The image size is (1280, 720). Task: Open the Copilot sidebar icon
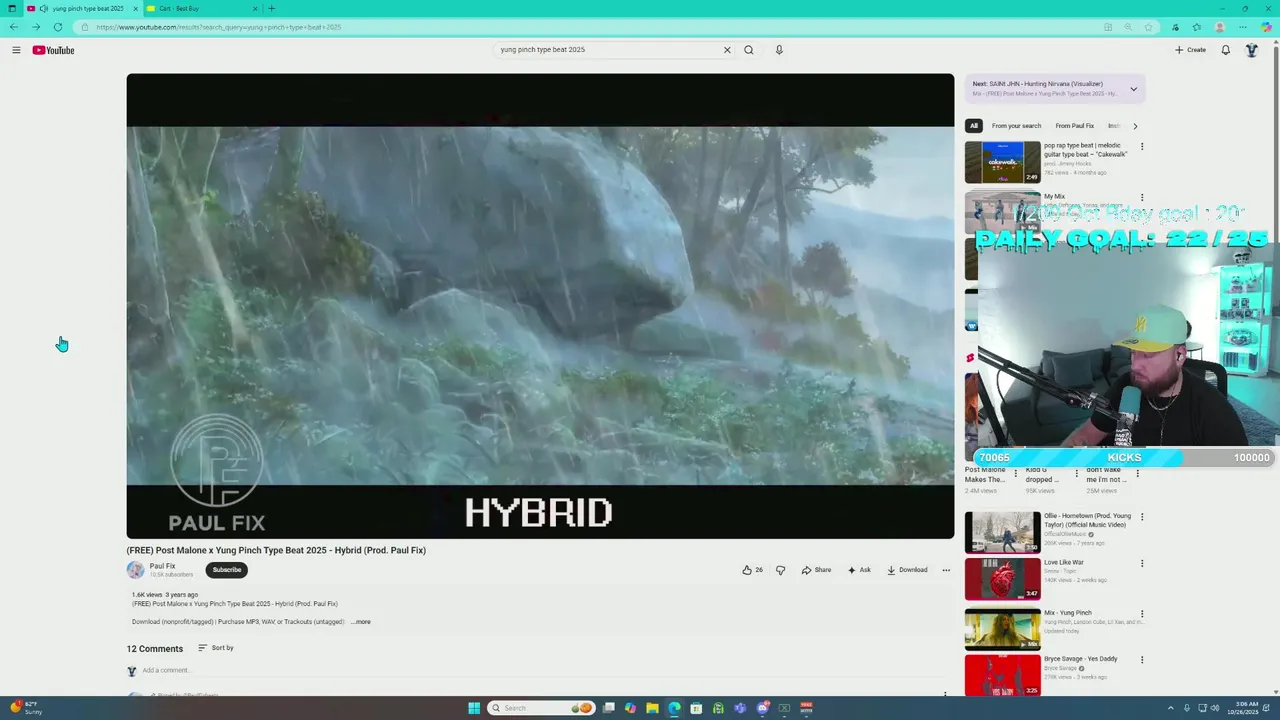(1266, 27)
